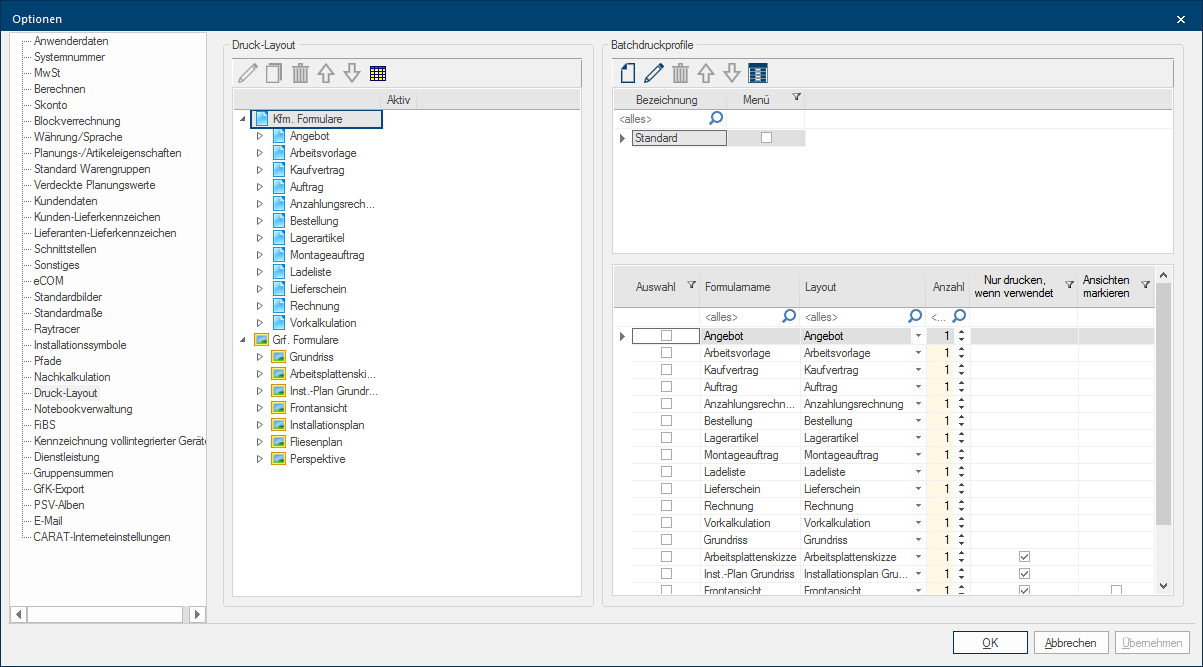
Task: Click the grid table icon in Druck-Layout toolbar
Action: point(377,73)
